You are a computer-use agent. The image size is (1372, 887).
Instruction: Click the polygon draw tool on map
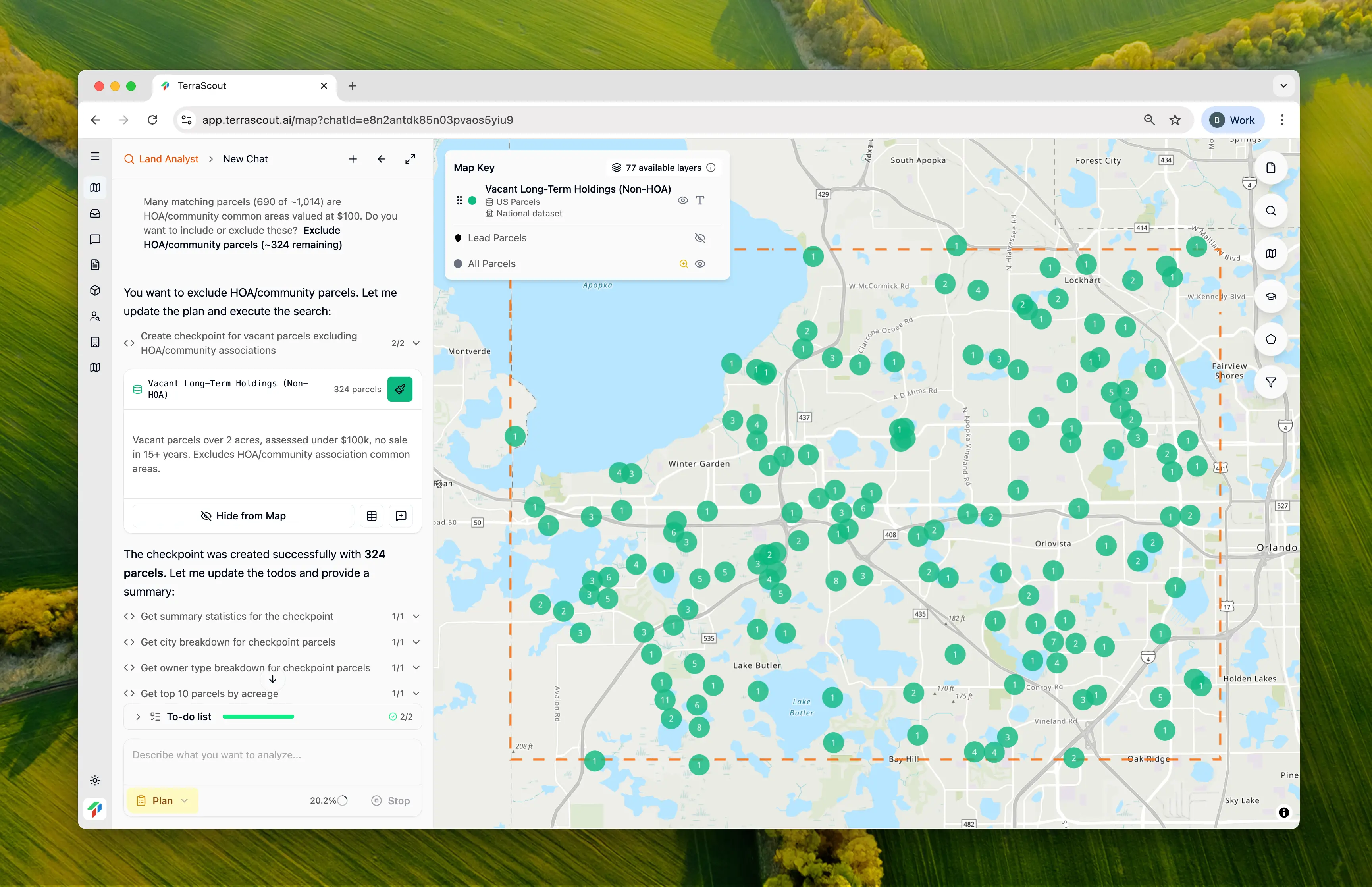click(1270, 339)
